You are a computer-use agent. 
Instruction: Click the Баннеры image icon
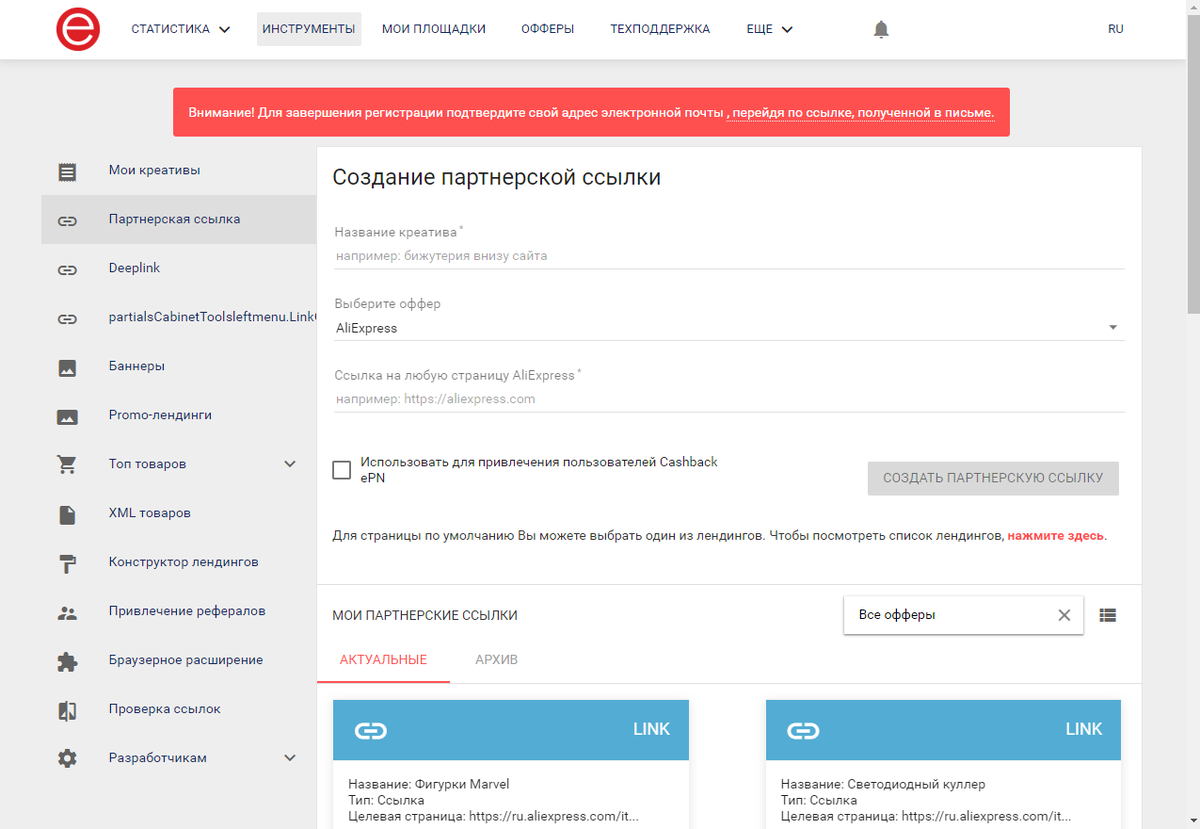coord(67,367)
